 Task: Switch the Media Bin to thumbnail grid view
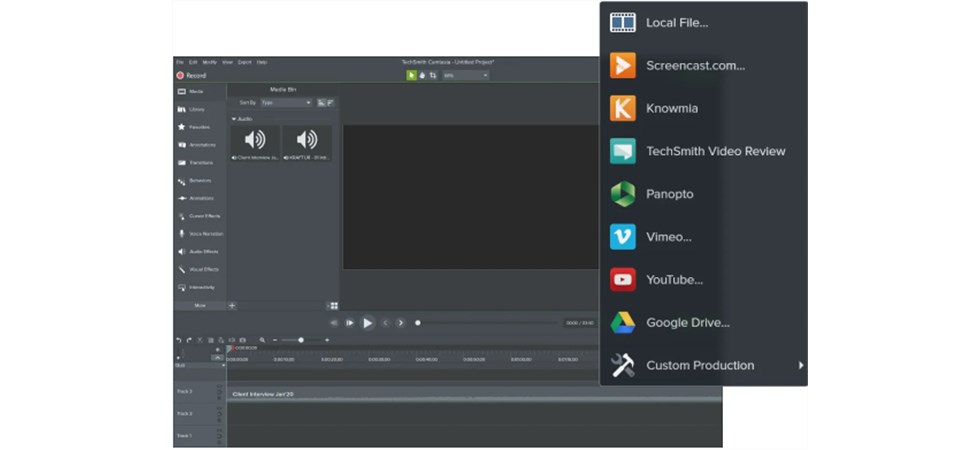pyautogui.click(x=334, y=306)
